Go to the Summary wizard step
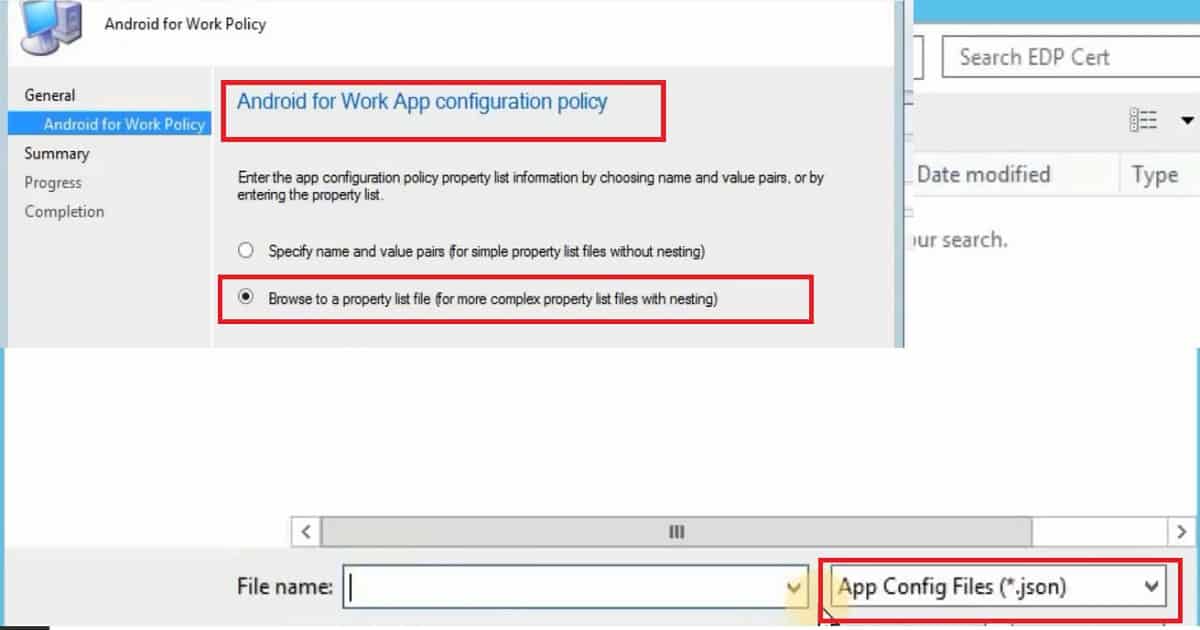This screenshot has height=630, width=1200. pos(57,153)
